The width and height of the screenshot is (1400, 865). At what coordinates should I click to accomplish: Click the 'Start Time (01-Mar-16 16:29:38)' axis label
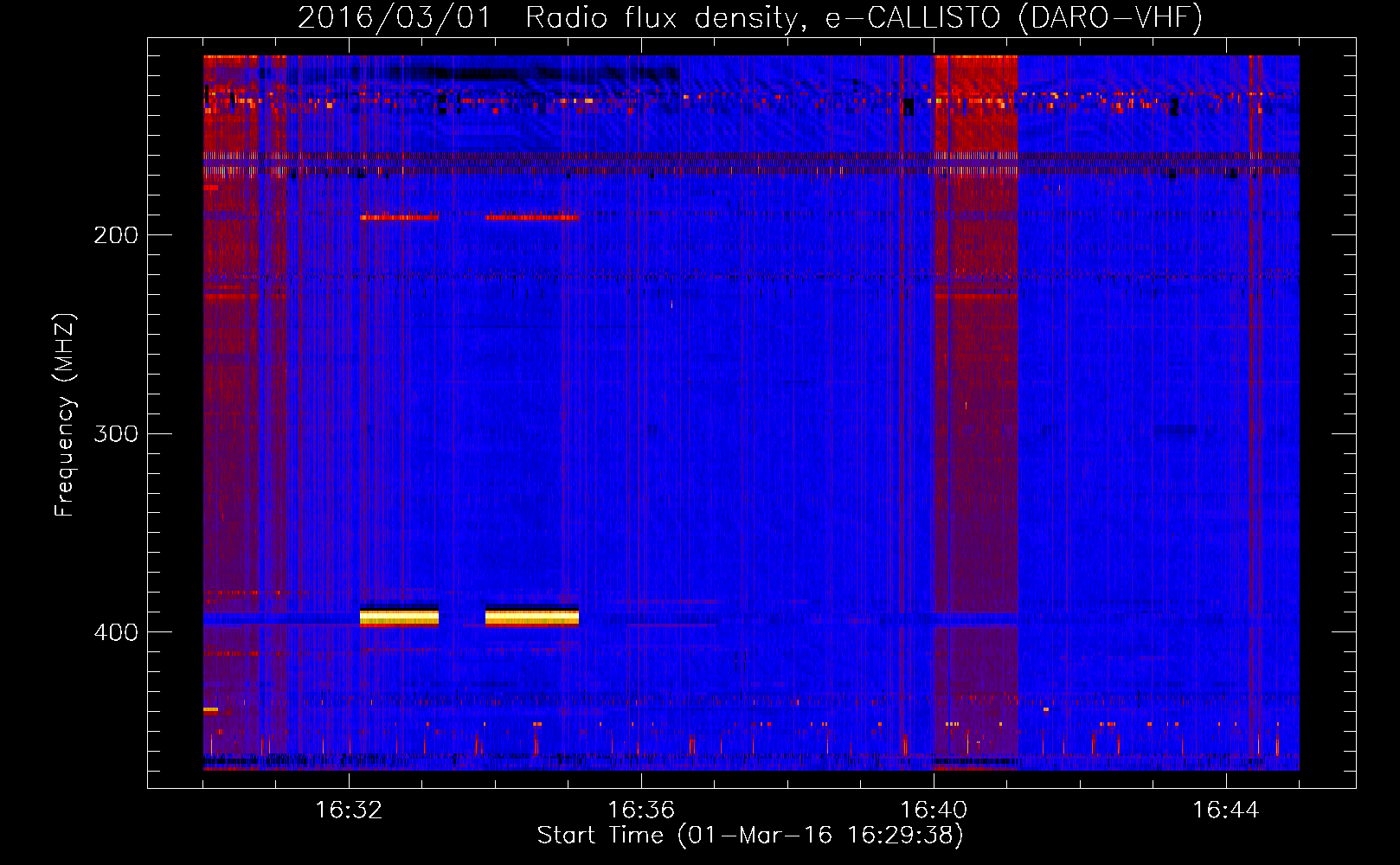click(750, 836)
